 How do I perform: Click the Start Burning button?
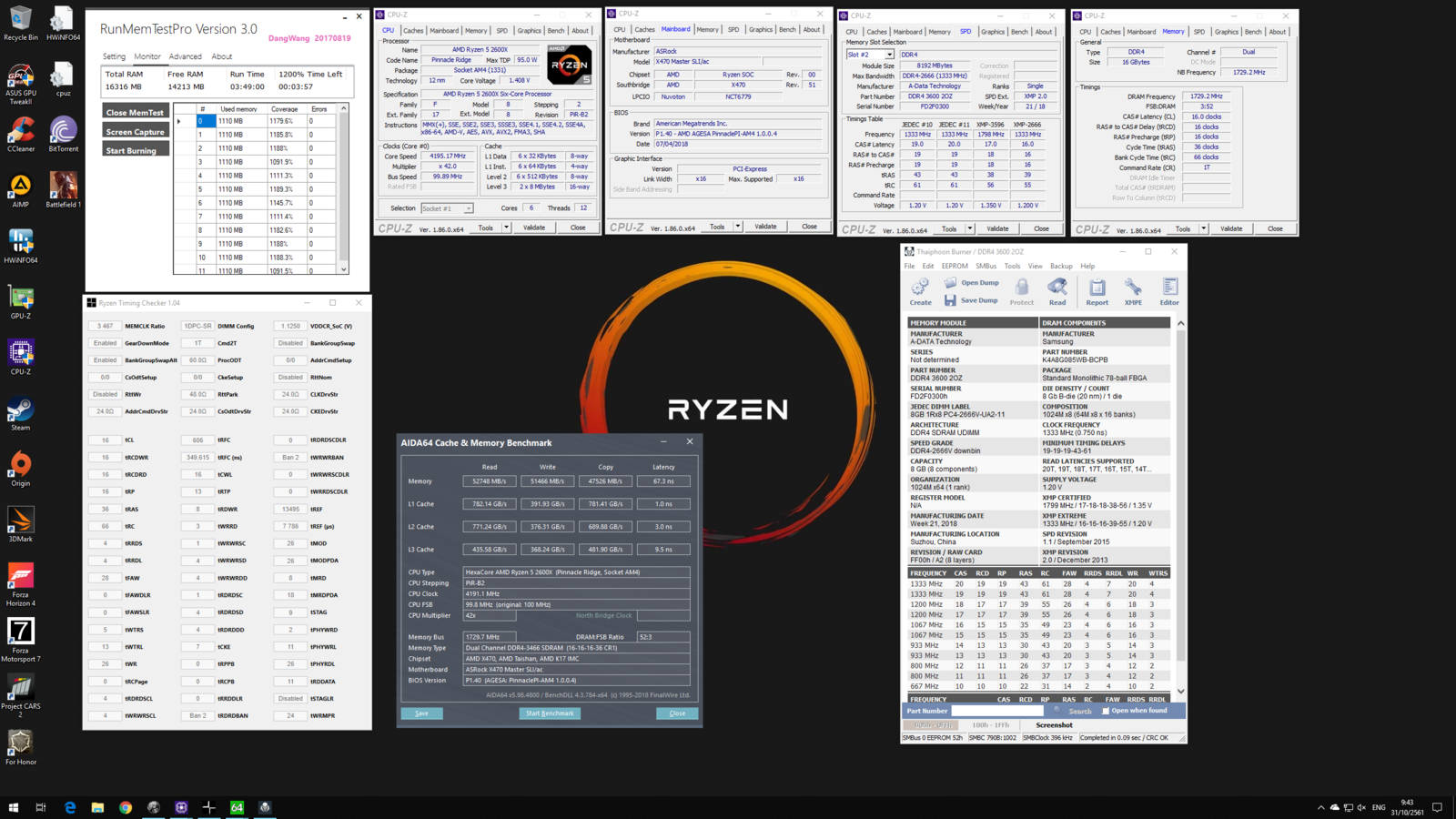point(136,150)
